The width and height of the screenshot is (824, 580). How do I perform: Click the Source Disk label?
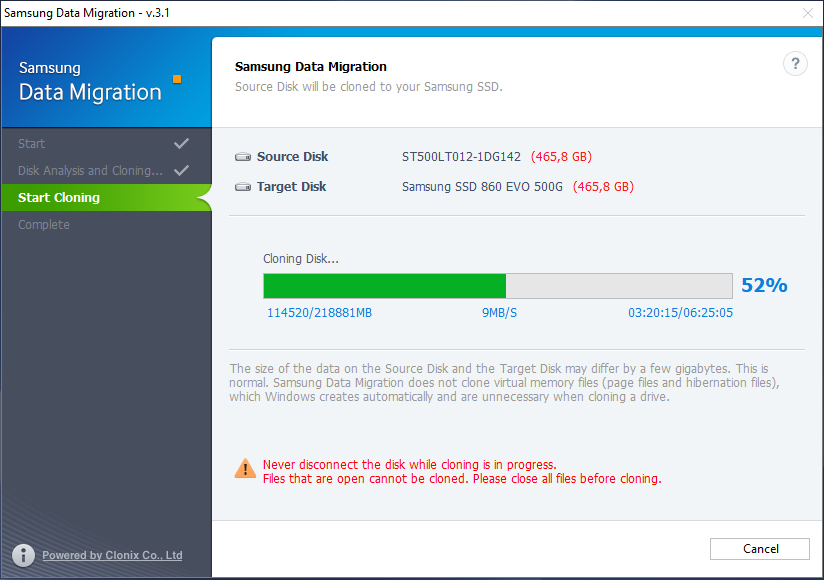click(x=292, y=157)
